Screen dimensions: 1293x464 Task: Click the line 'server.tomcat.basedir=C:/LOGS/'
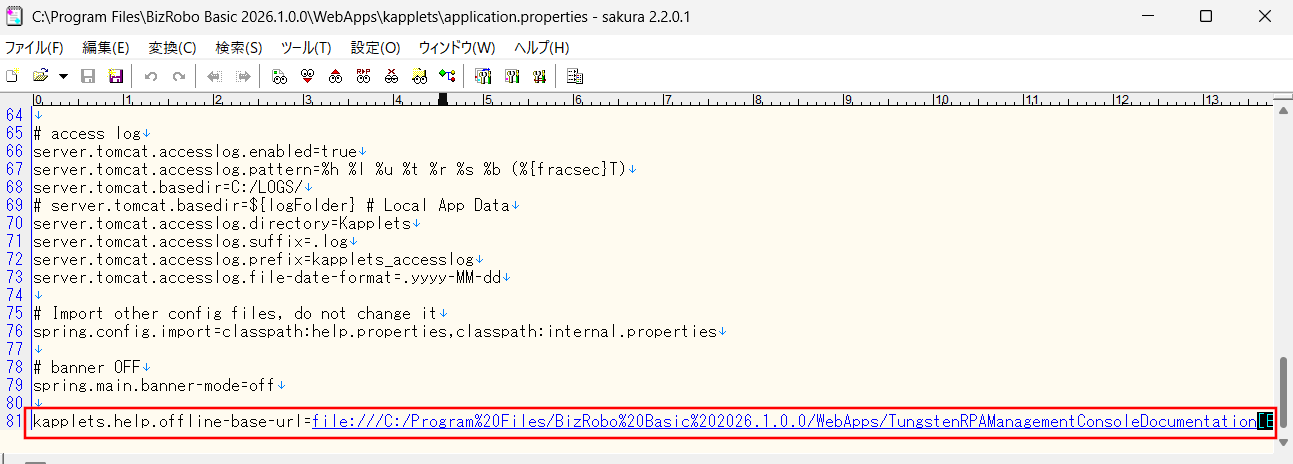[x=168, y=187]
